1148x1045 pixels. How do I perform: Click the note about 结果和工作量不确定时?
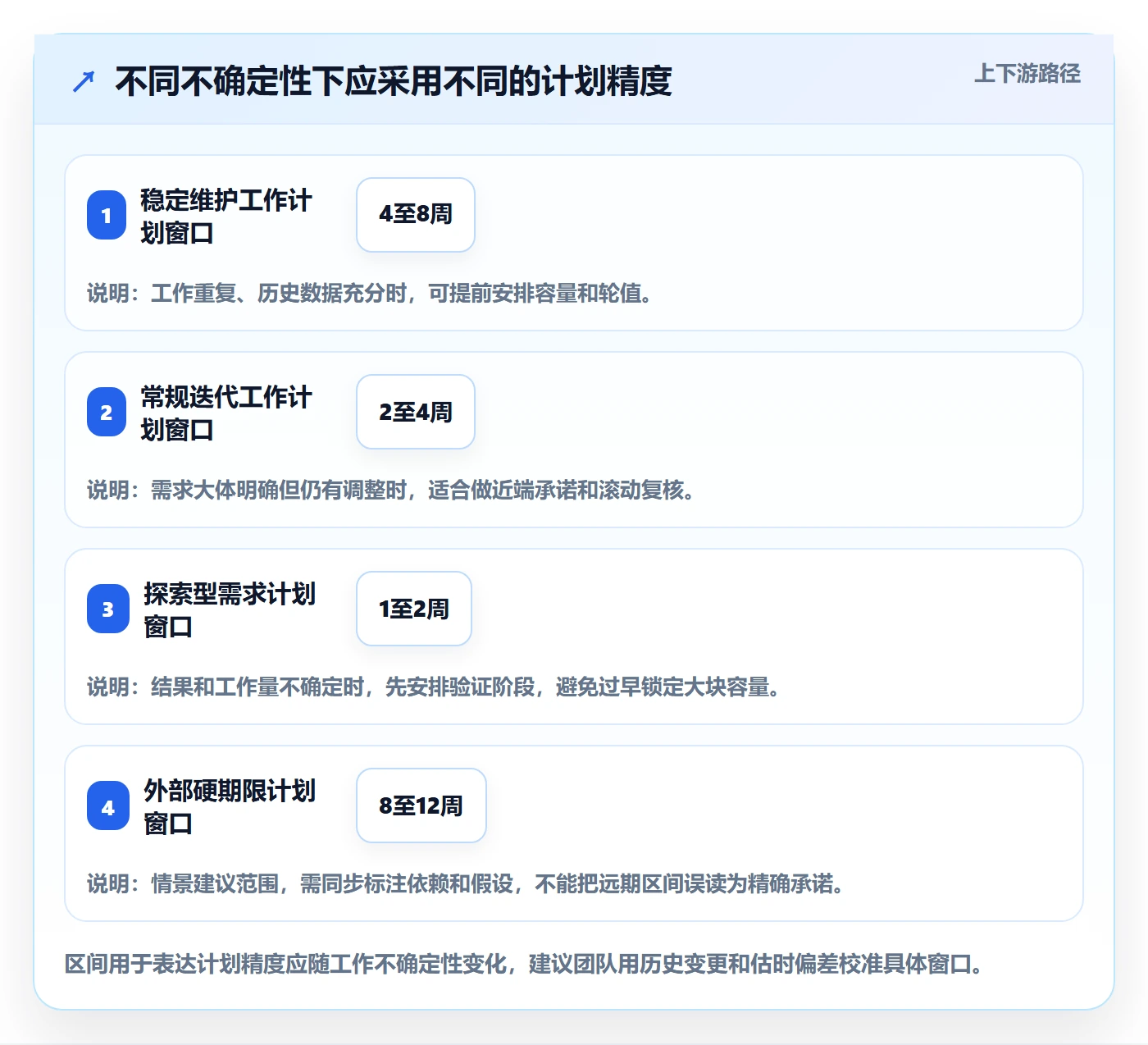[435, 687]
